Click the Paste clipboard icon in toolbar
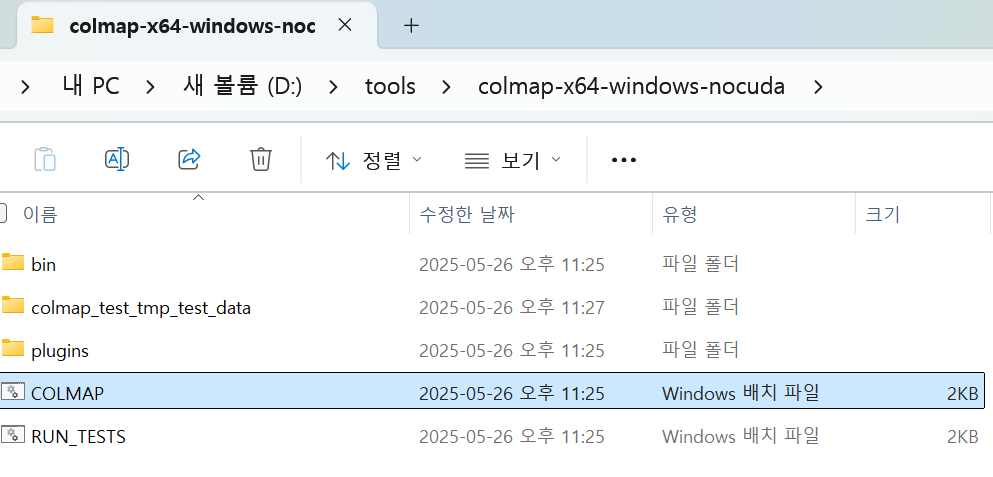The image size is (993, 477). (44, 159)
